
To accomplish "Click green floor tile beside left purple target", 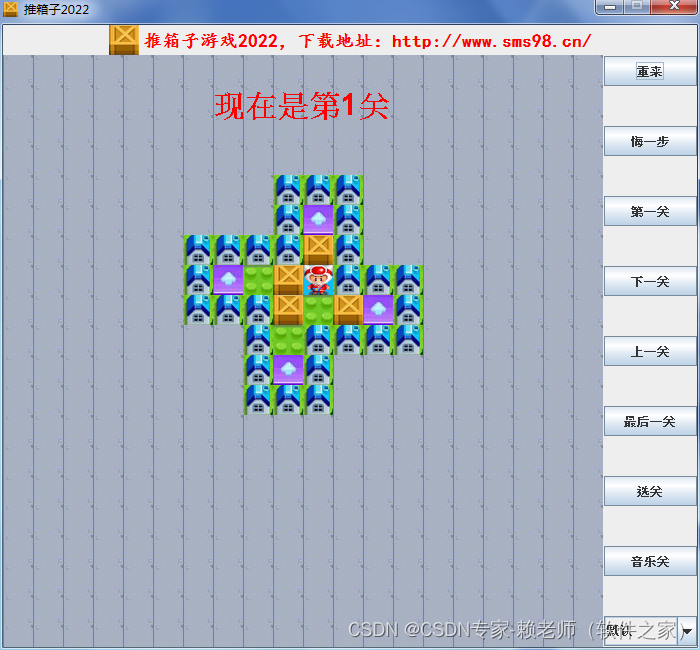I will pos(258,280).
